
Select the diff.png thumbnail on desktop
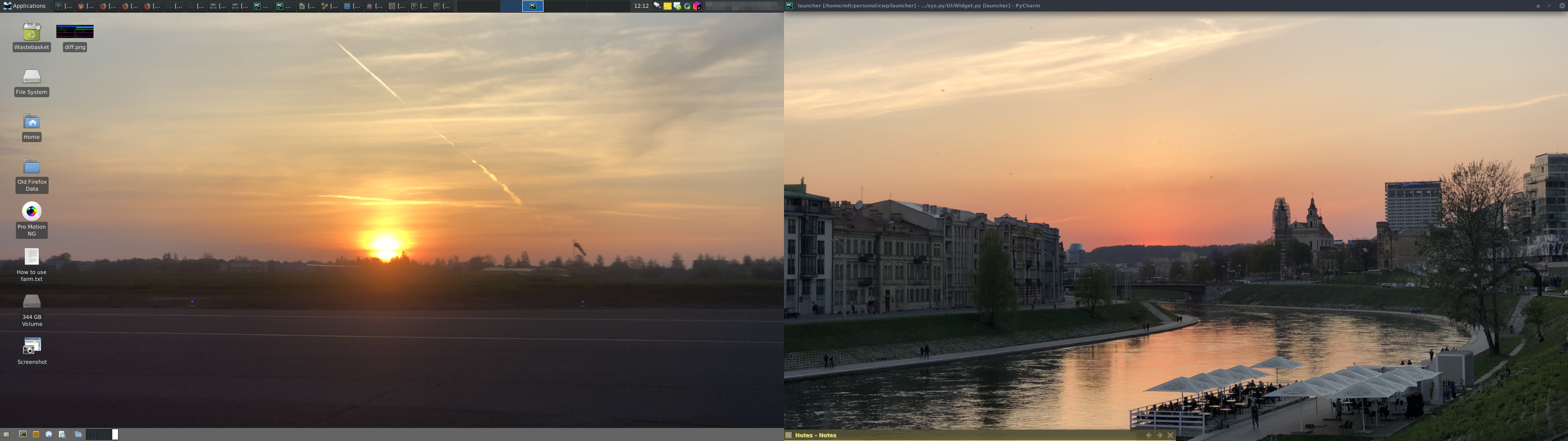coord(75,32)
